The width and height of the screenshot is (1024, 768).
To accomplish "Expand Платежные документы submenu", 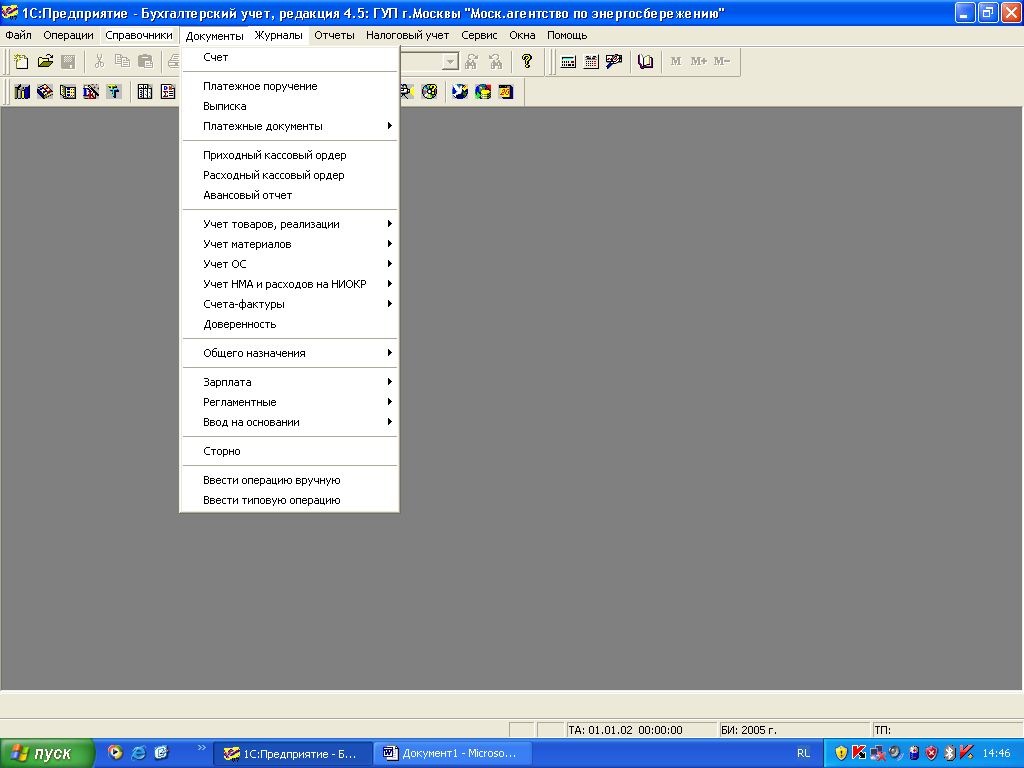I will (x=289, y=126).
